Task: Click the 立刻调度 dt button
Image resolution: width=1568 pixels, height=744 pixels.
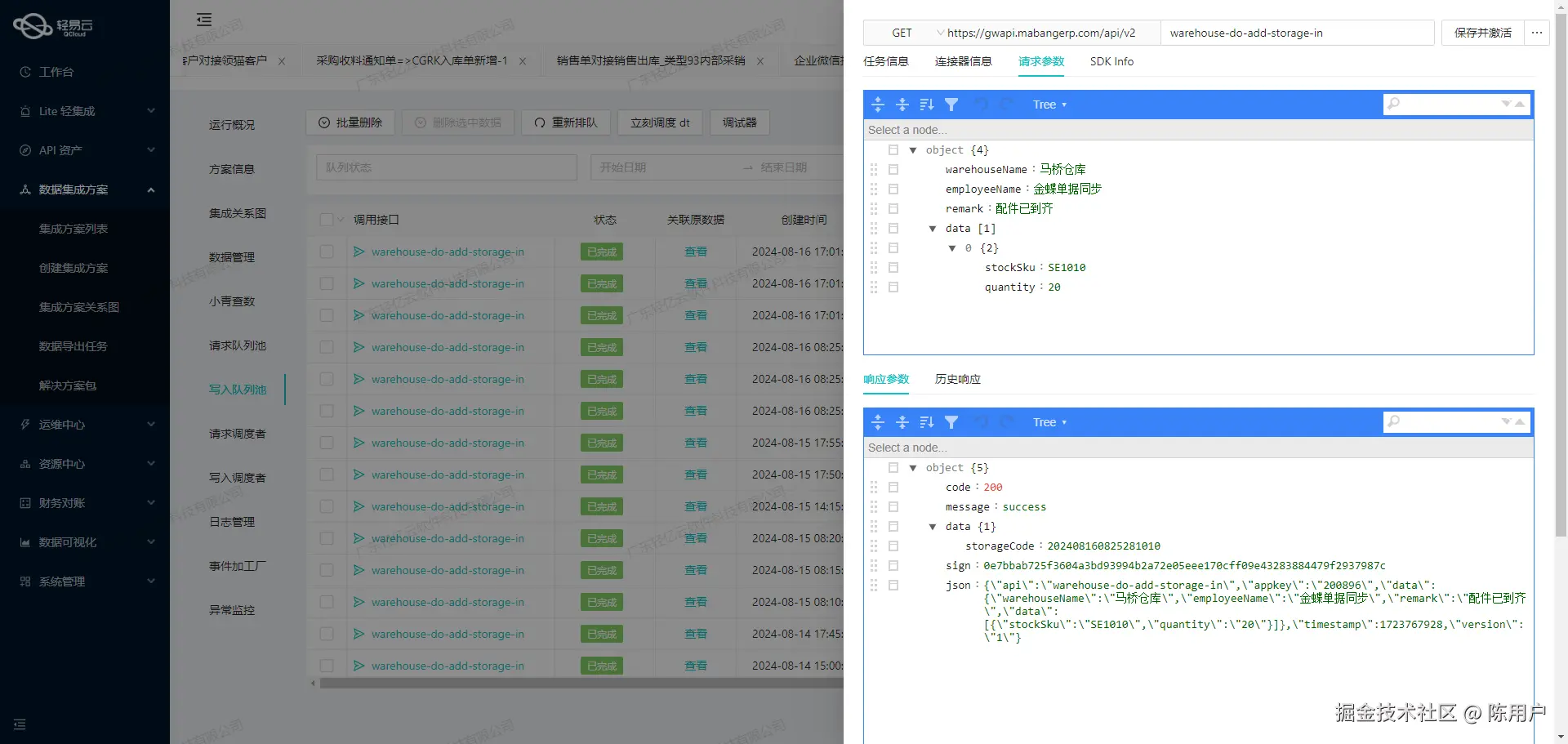Action: click(x=660, y=123)
